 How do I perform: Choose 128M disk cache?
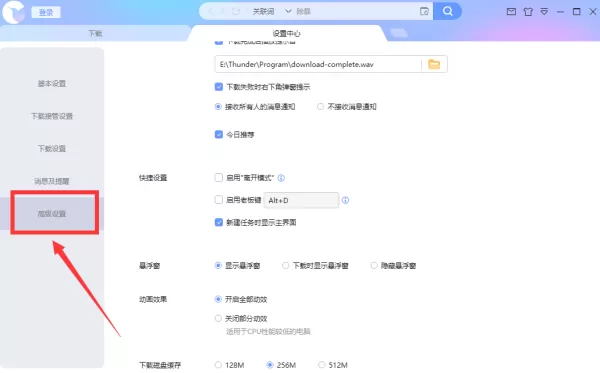point(218,365)
